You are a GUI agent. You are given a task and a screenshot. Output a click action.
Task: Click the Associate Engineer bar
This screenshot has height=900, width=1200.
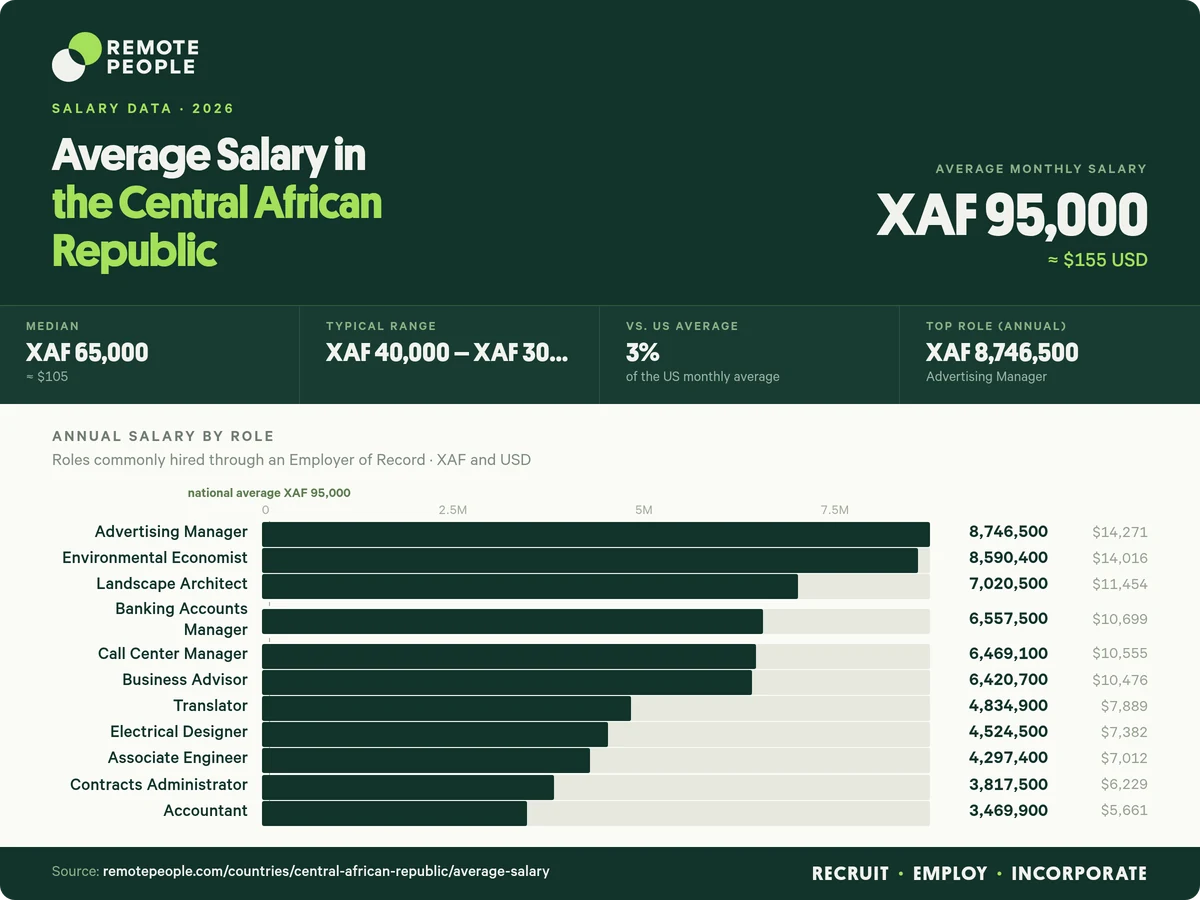click(426, 760)
